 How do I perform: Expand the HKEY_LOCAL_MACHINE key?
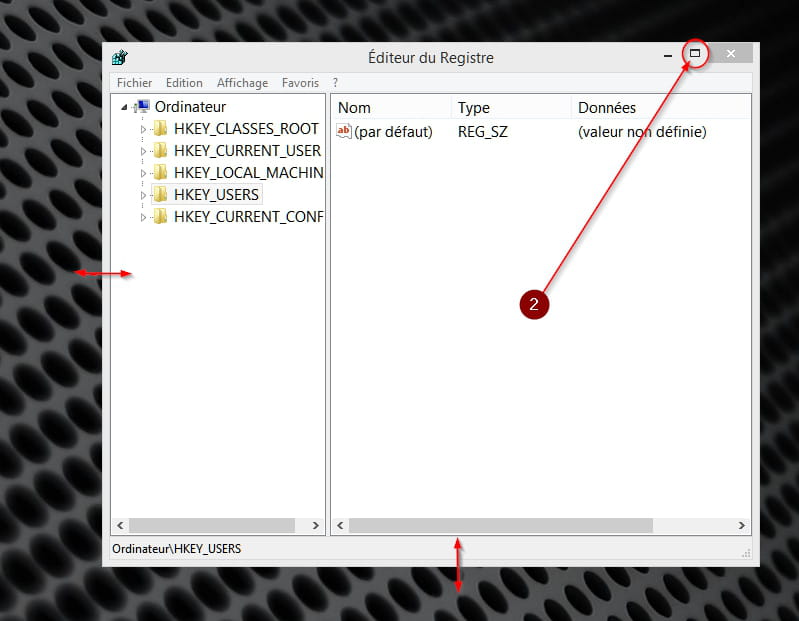(x=143, y=173)
